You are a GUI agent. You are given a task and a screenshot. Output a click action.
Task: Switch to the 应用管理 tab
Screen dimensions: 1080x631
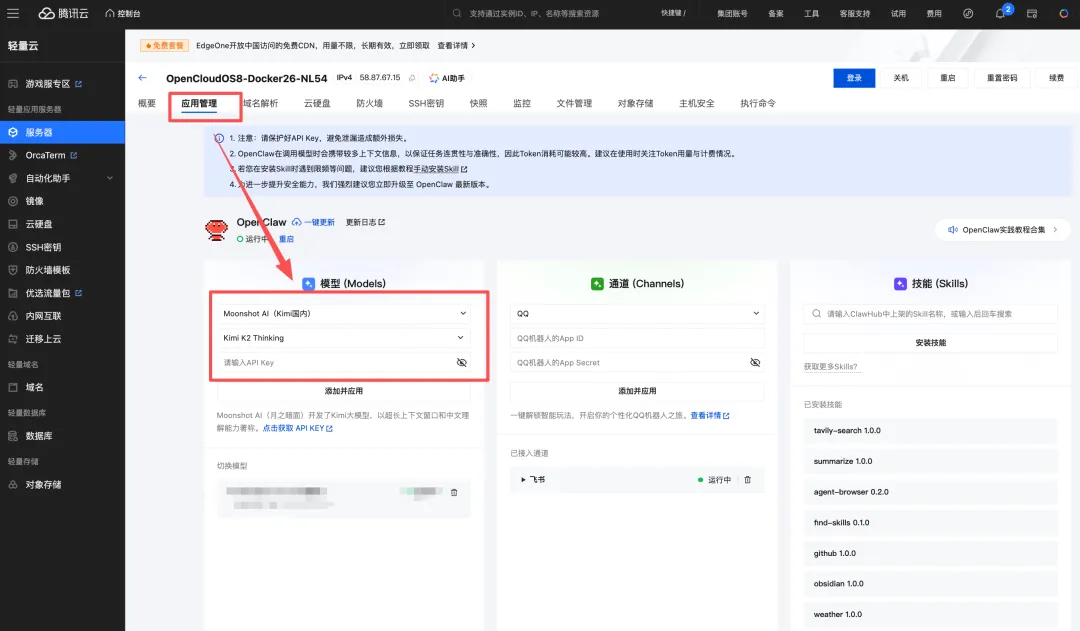(x=199, y=103)
